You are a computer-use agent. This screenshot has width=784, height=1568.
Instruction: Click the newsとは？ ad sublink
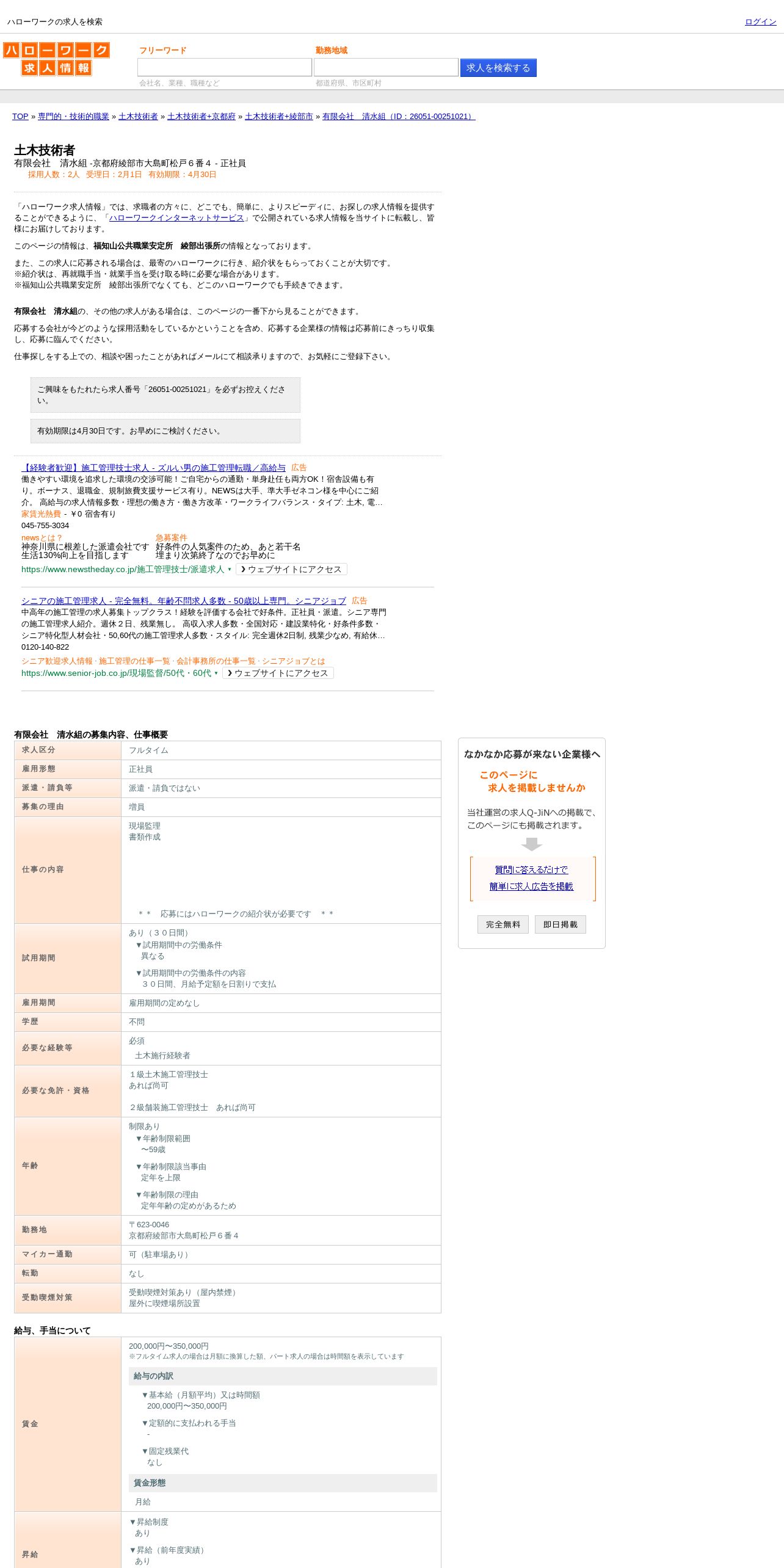click(x=42, y=538)
